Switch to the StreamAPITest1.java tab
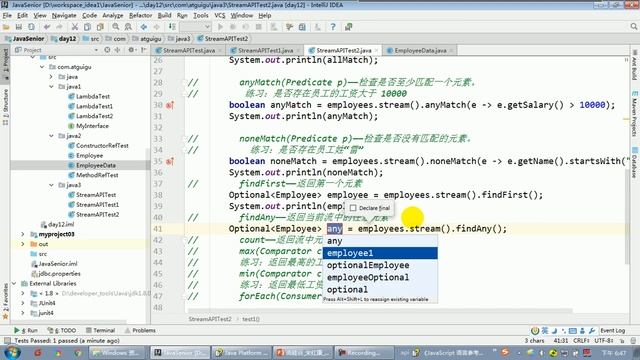This screenshot has height=360, width=640. pos(265,51)
